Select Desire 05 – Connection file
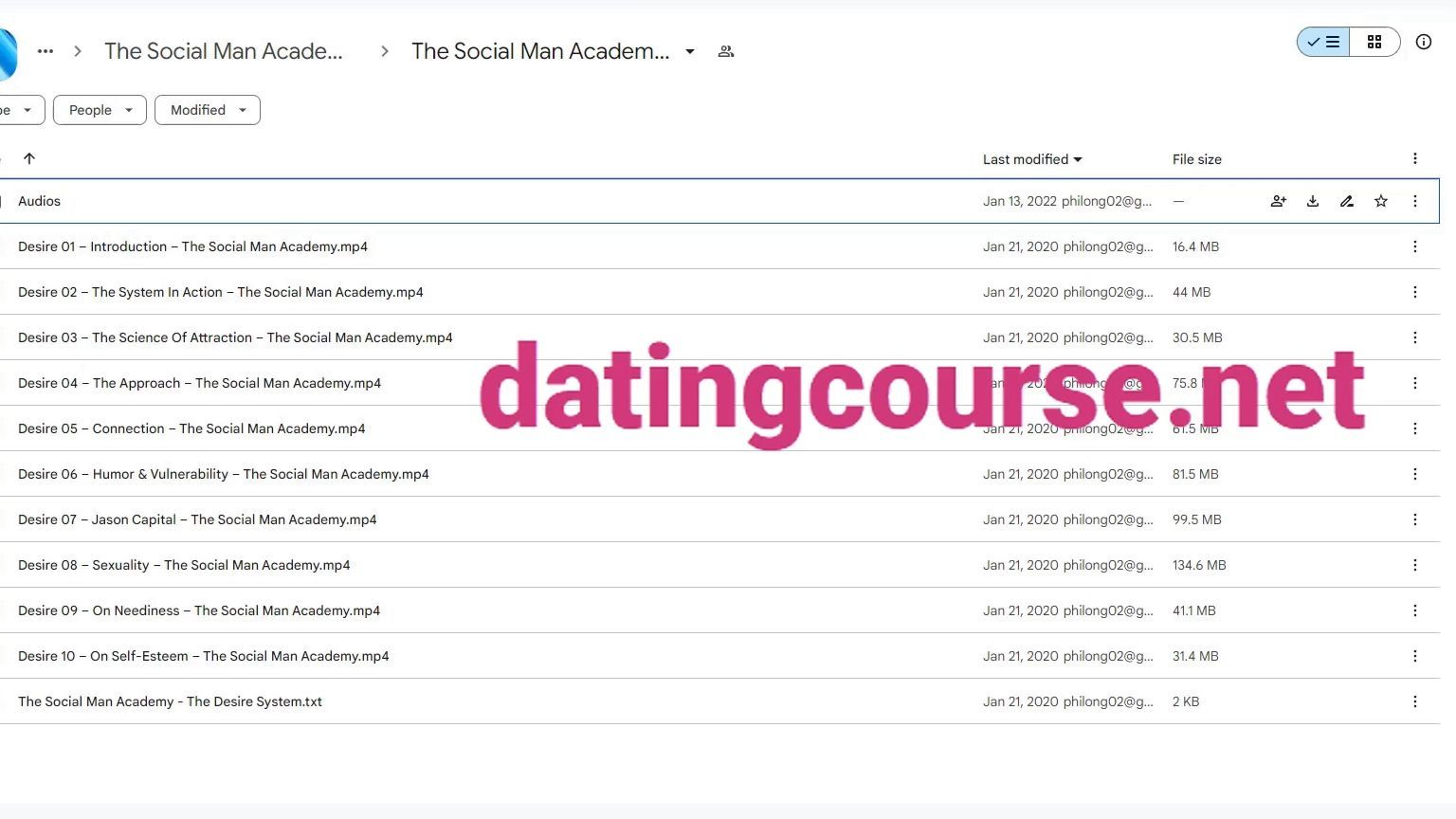This screenshot has height=819, width=1456. click(x=719, y=428)
